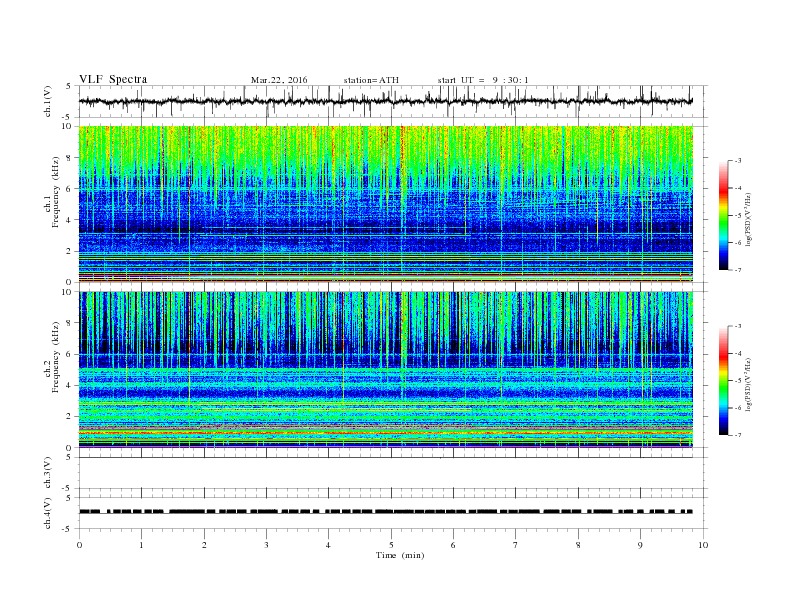This screenshot has height=612, width=792.
Task: Select the ch.2 color bar "log(PSD)(V²/Hz)" label
Action: point(749,384)
